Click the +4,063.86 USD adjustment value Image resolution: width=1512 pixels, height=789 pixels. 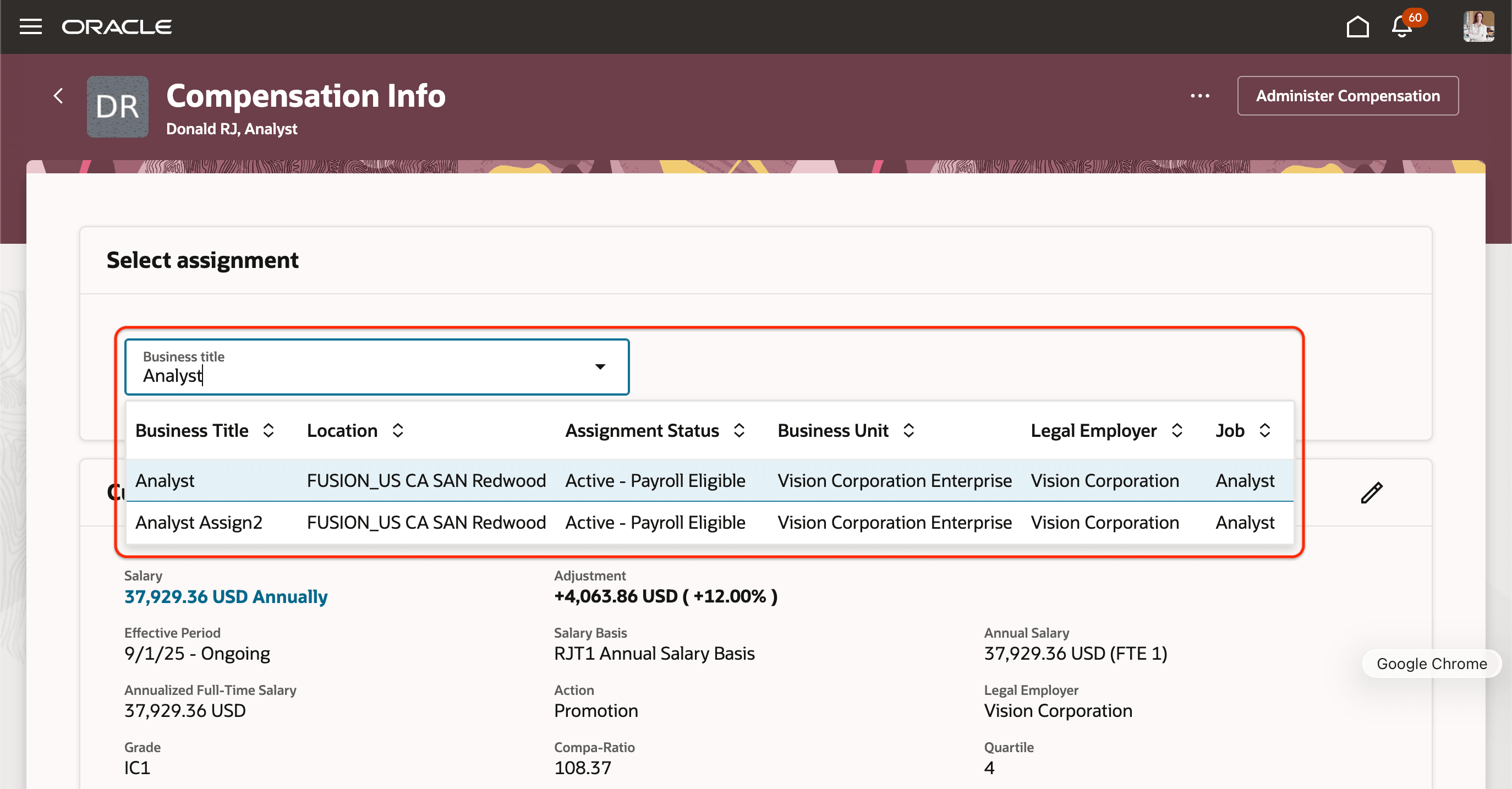click(x=666, y=596)
